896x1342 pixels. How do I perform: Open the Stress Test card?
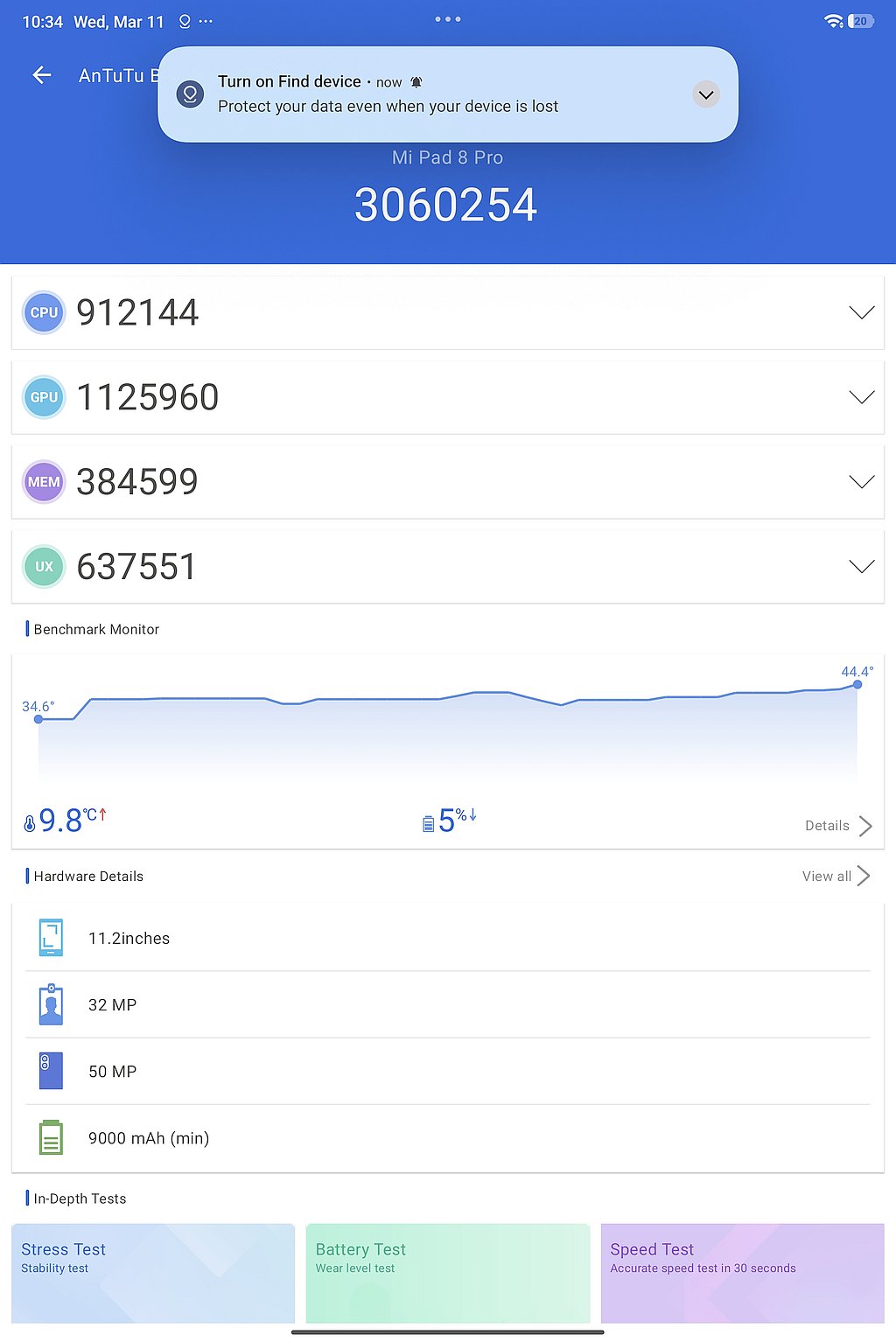[153, 1273]
